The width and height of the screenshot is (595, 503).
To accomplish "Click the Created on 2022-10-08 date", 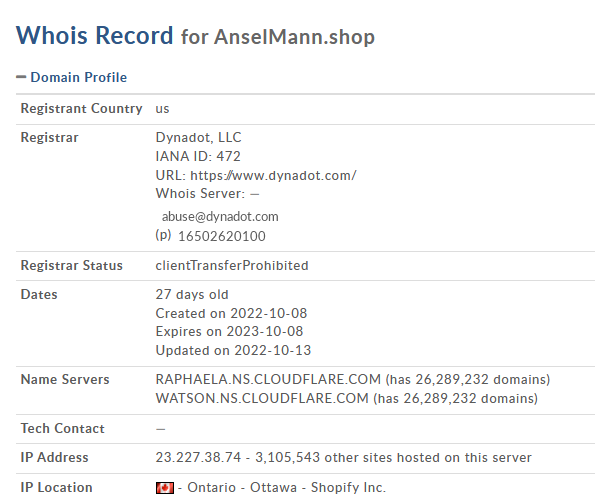I will pyautogui.click(x=231, y=313).
